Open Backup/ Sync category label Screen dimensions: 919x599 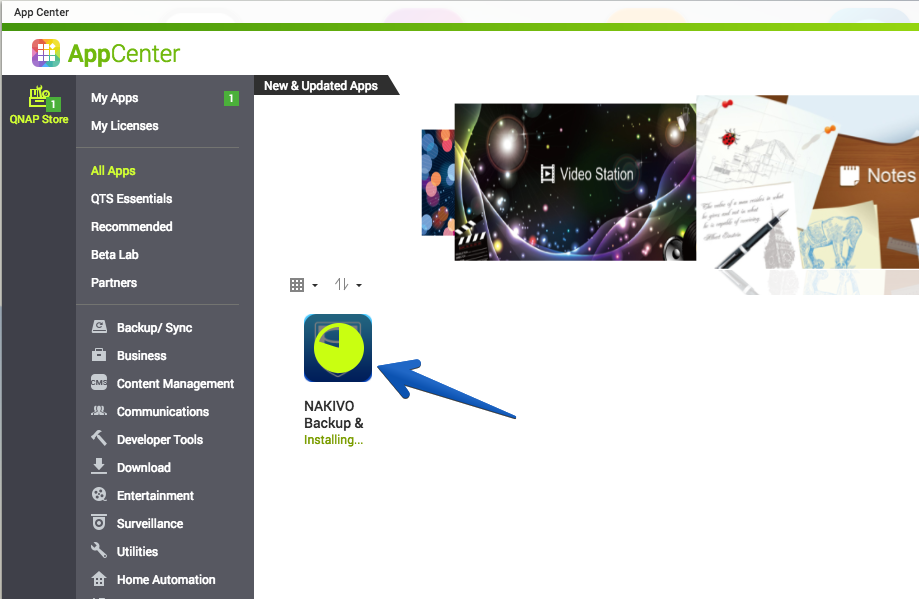[x=154, y=328]
